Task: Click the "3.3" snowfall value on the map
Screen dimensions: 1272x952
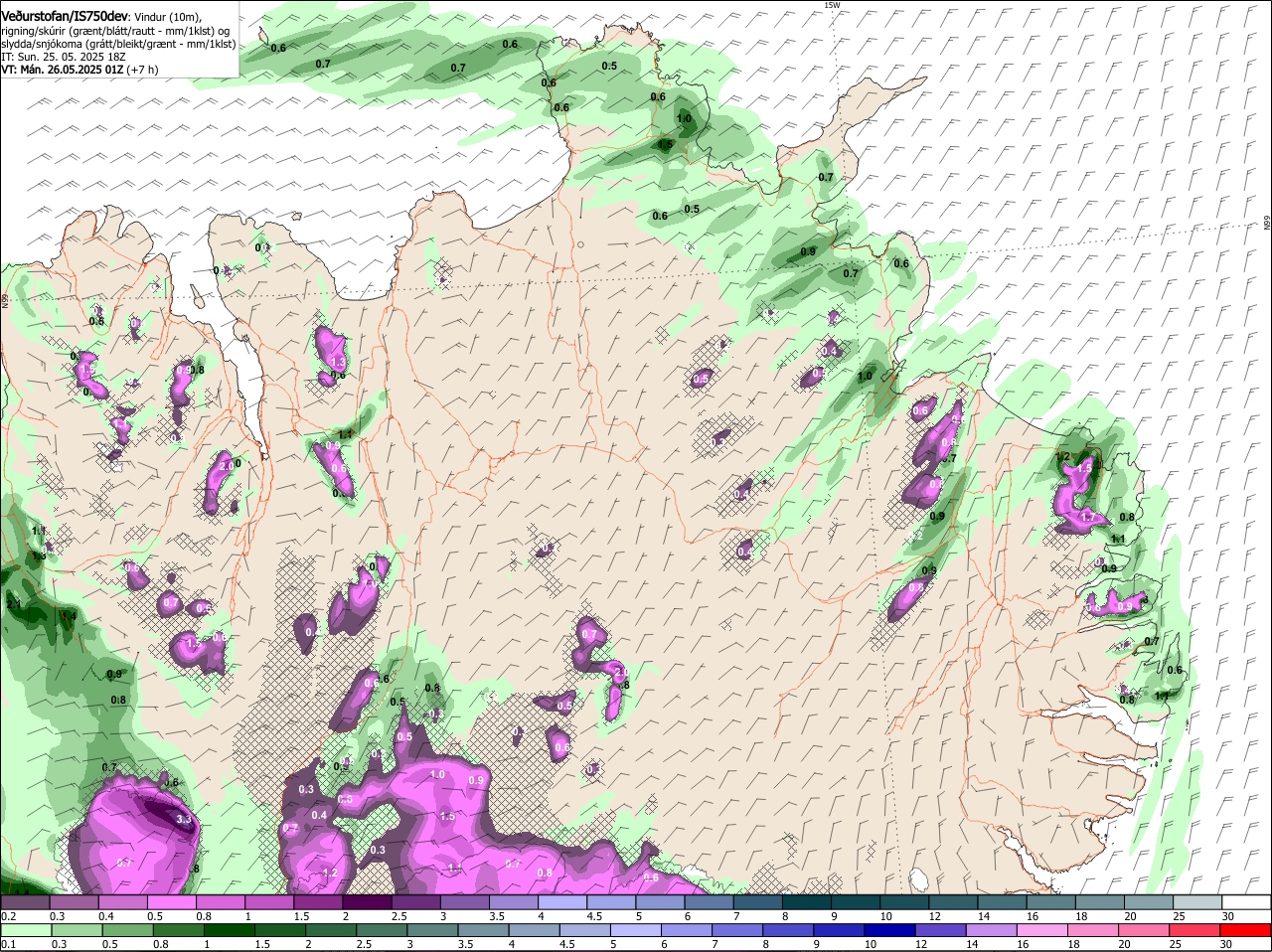Action: pos(183,819)
